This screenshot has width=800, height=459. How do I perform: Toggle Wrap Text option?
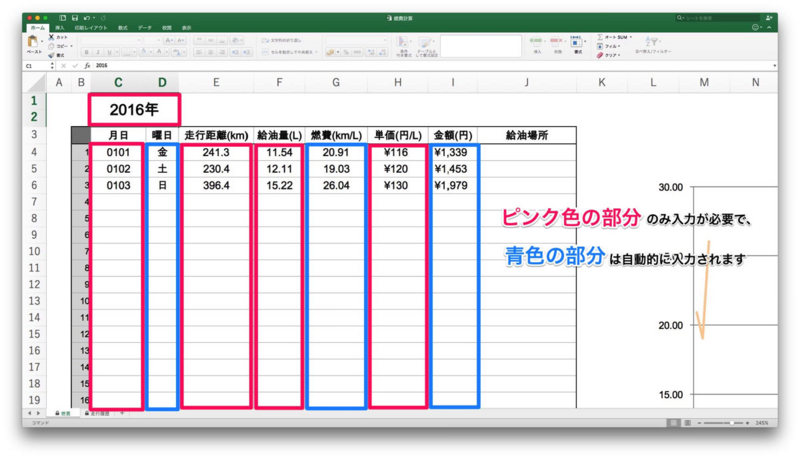coord(281,40)
